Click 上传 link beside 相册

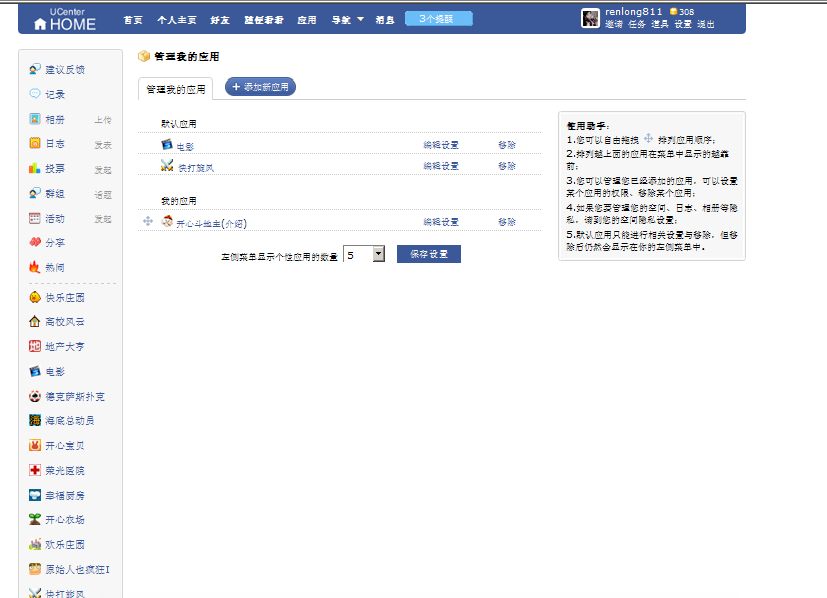click(103, 120)
